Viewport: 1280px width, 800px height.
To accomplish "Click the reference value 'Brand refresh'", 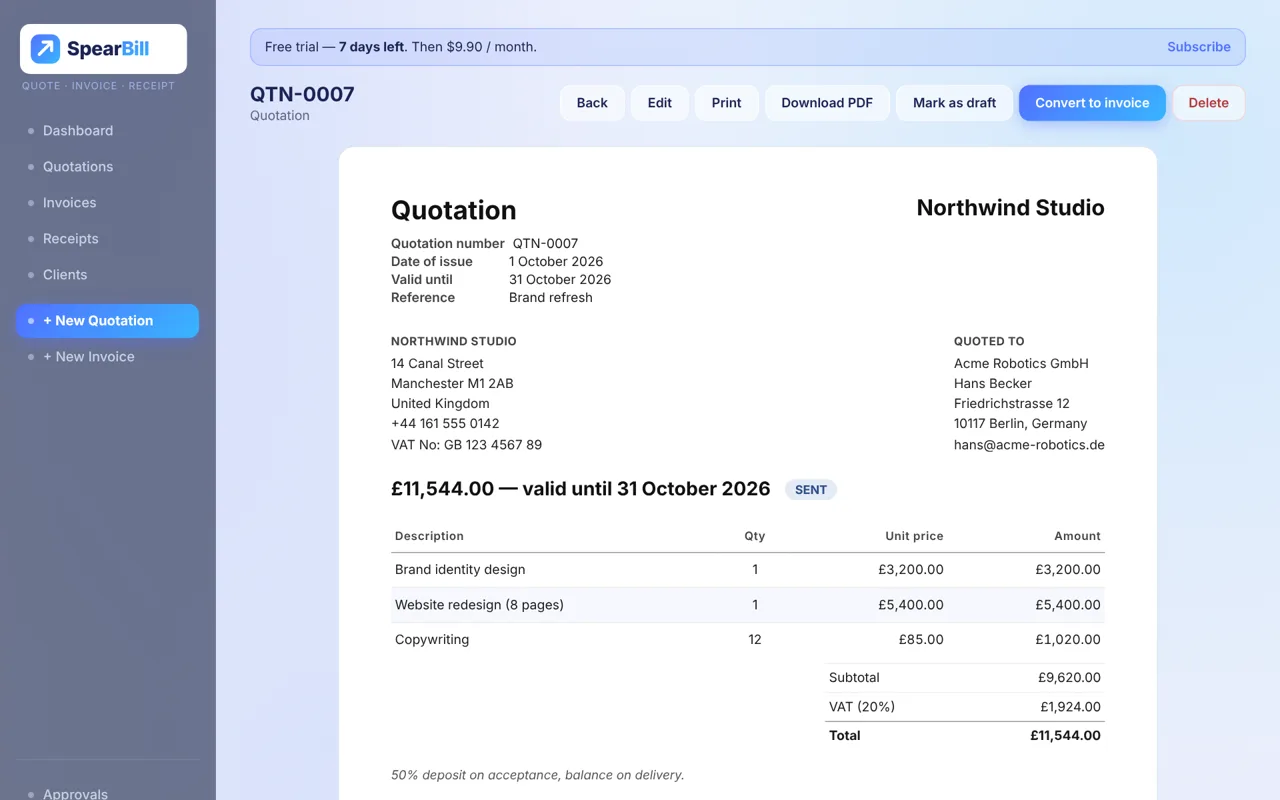I will click(x=551, y=298).
